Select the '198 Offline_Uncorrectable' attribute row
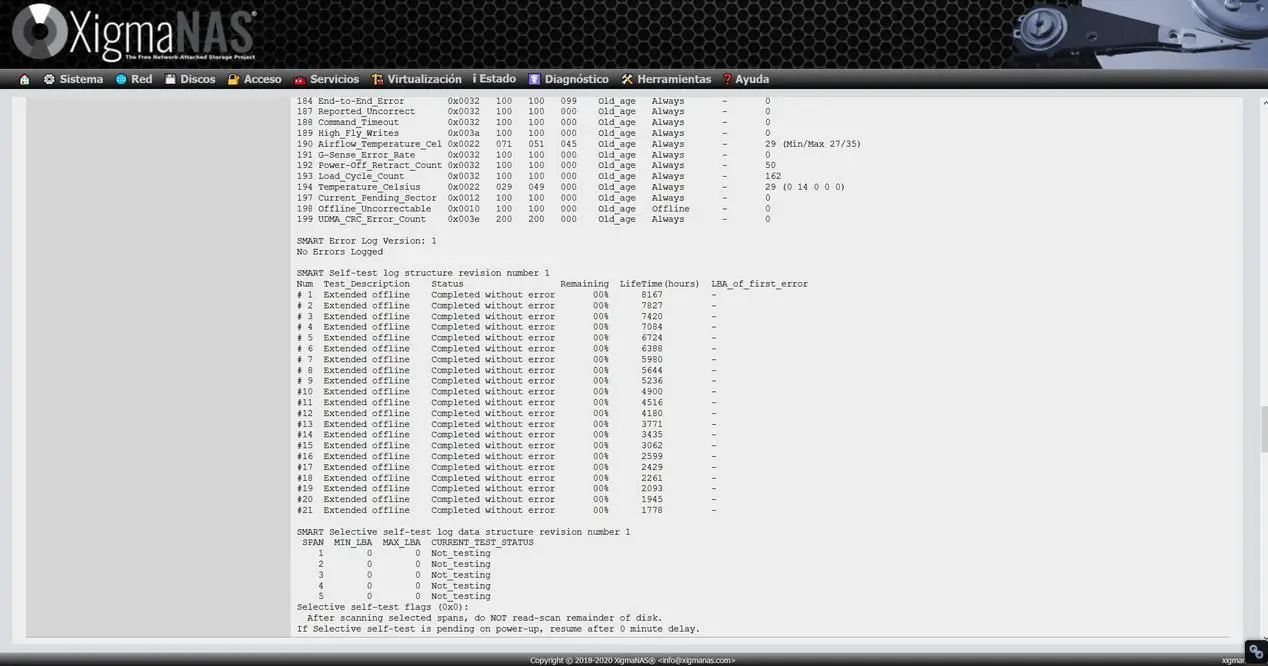The image size is (1268, 666). (534, 209)
